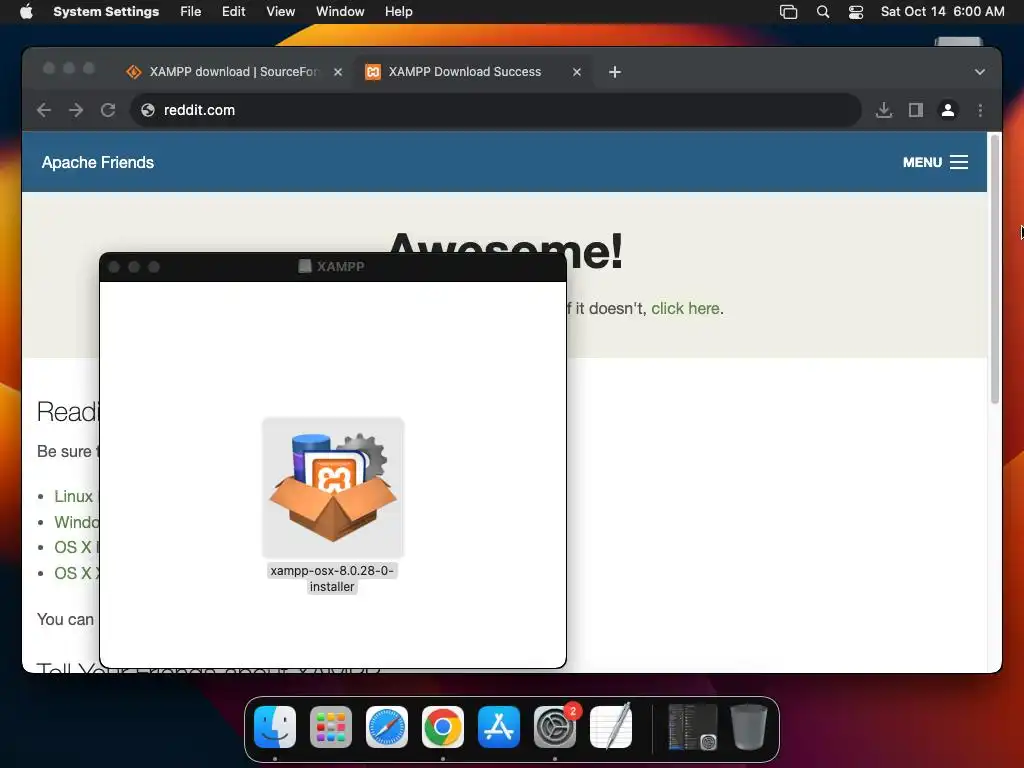The height and width of the screenshot is (768, 1024).
Task: Open the Help menu
Action: [x=398, y=12]
